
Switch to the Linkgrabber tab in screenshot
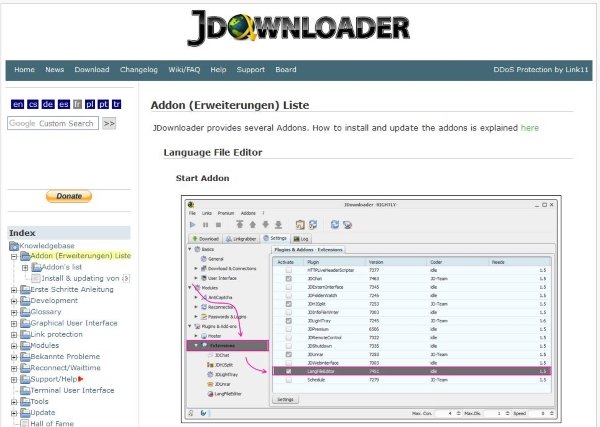click(241, 239)
